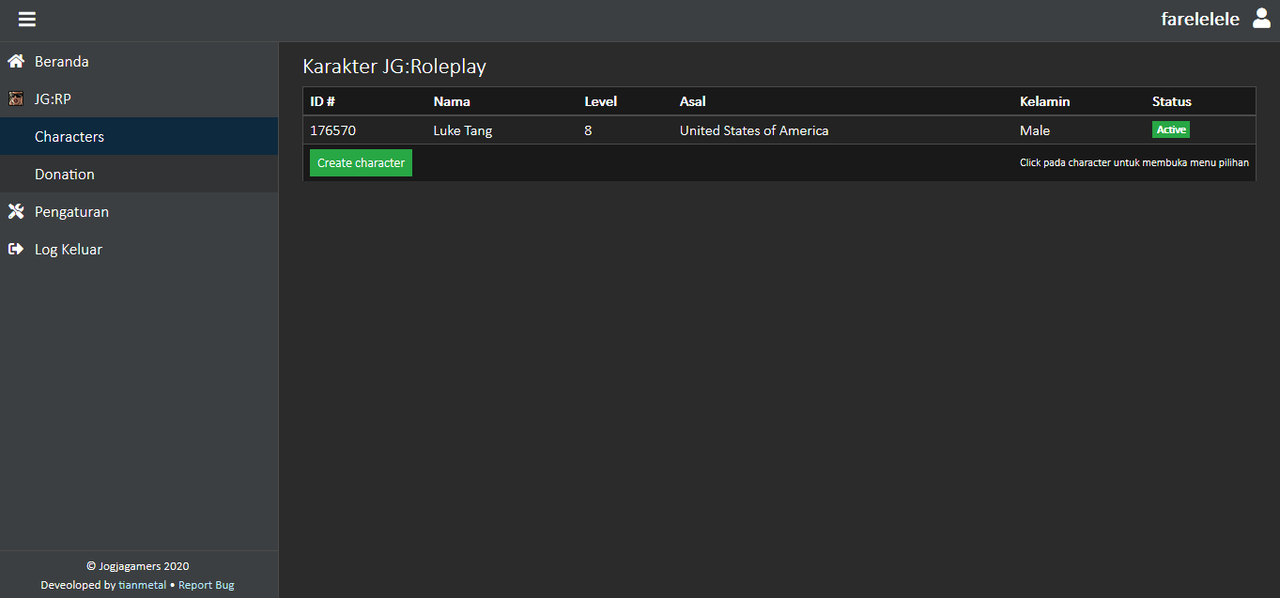1280x598 pixels.
Task: Click the United States of America cell
Action: coord(754,130)
